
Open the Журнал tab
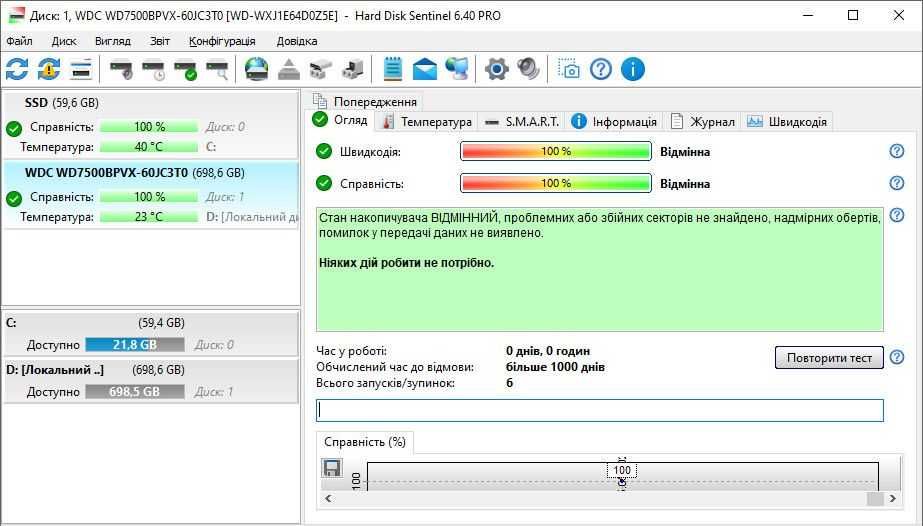coord(702,122)
